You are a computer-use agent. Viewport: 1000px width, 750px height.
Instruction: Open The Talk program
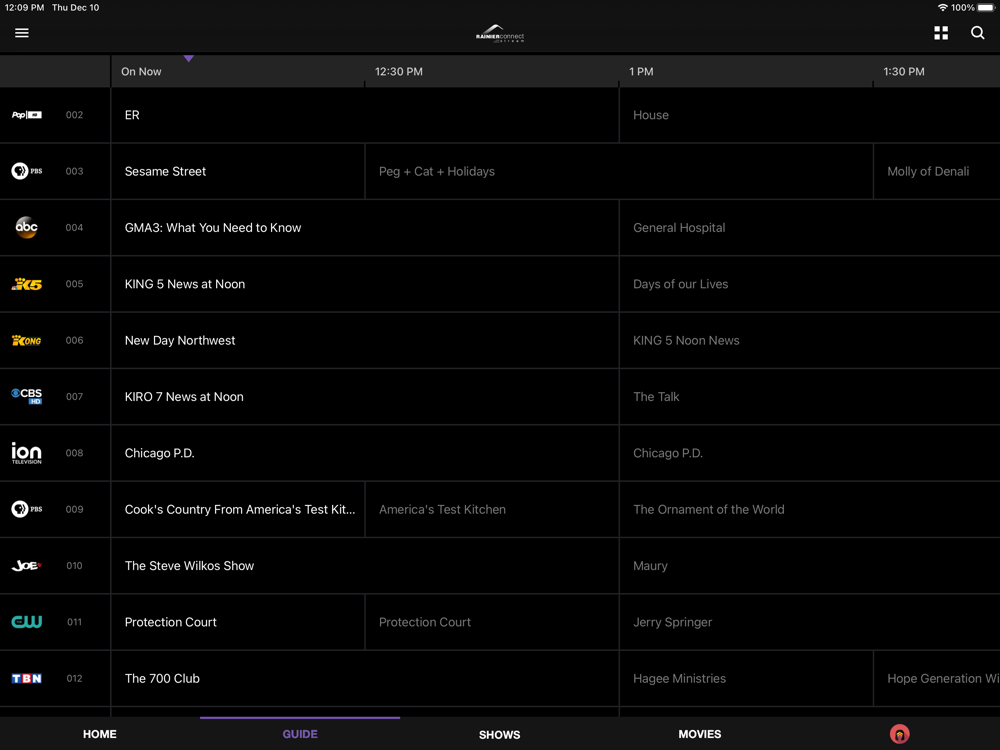[809, 396]
